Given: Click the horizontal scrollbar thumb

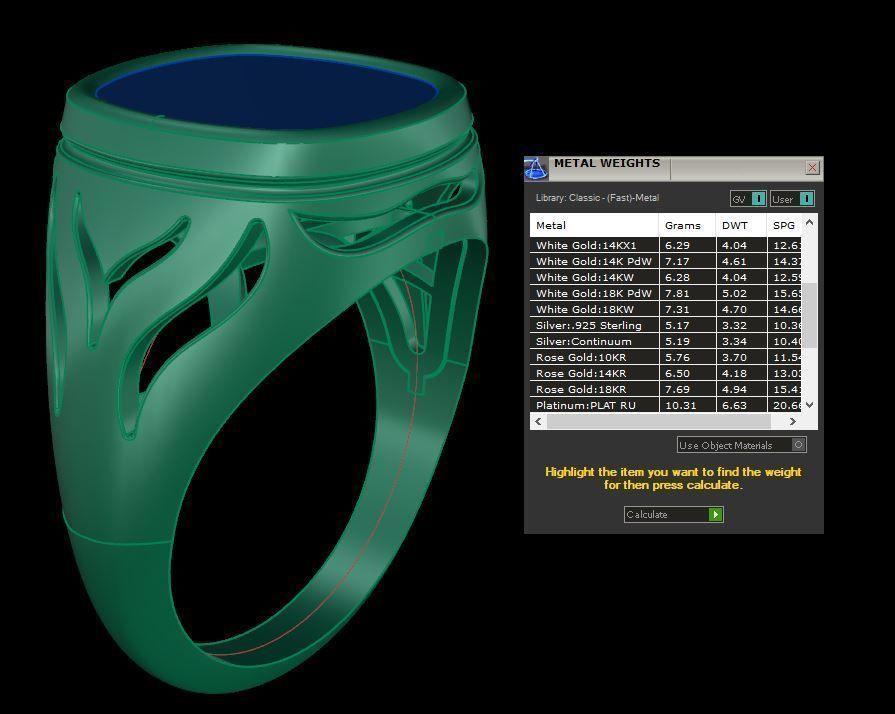Looking at the screenshot, I should point(659,421).
